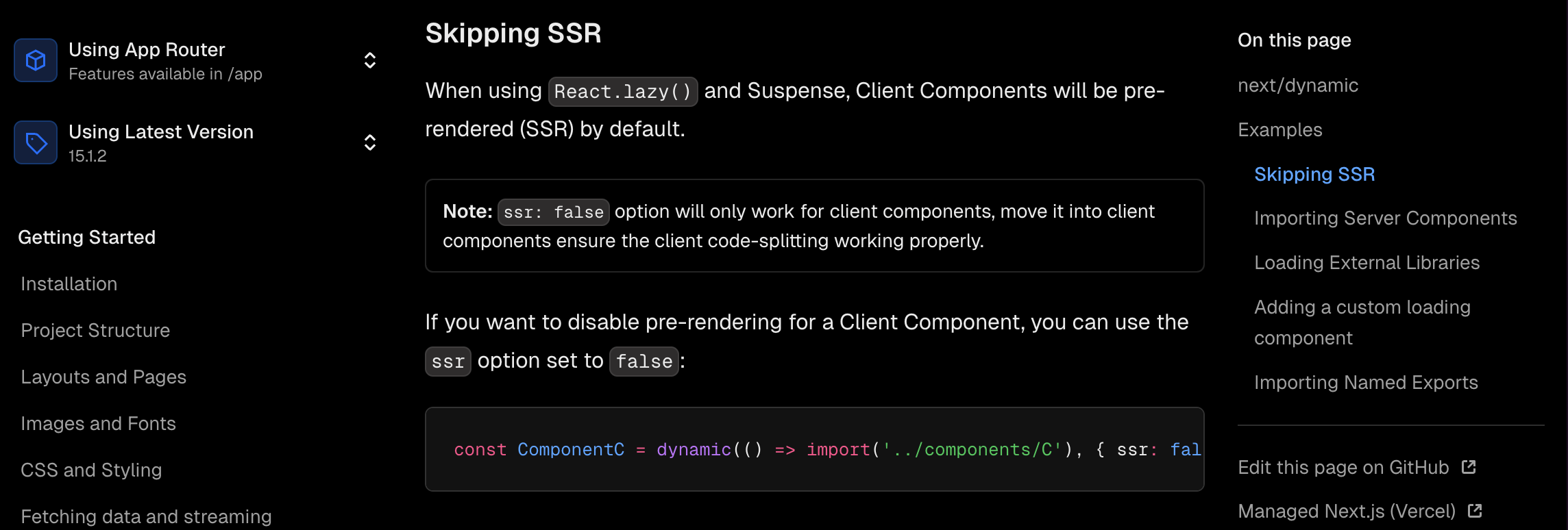Click the external link icon beside GitHub
The image size is (1568, 530).
tap(1469, 467)
